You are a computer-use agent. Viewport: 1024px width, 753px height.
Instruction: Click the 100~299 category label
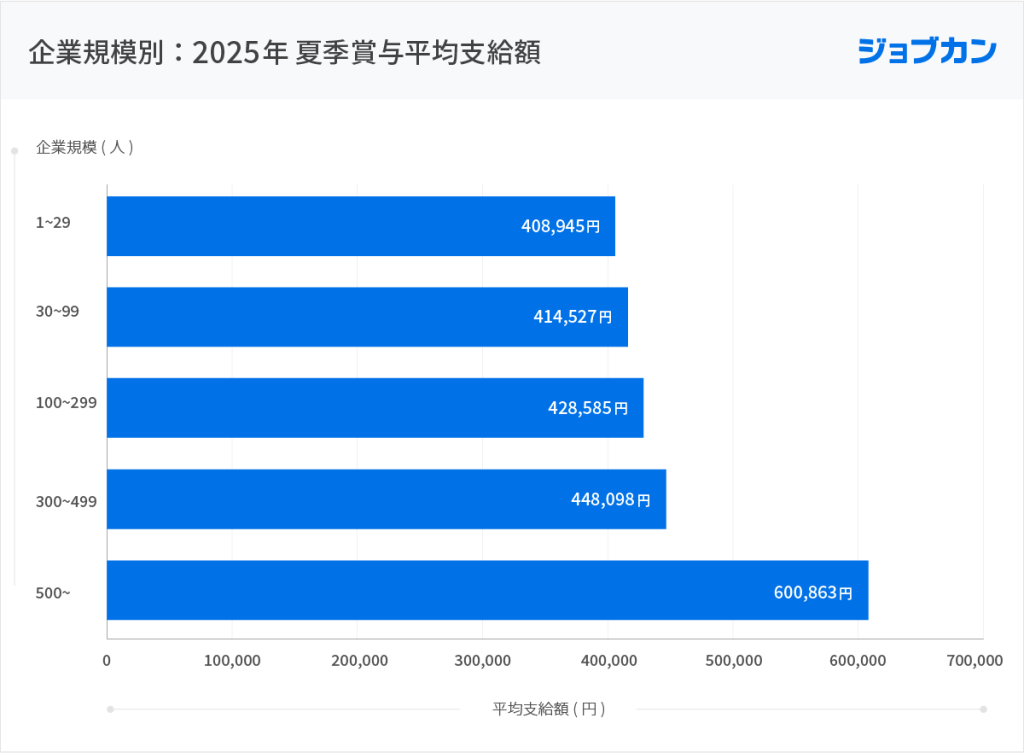(66, 403)
